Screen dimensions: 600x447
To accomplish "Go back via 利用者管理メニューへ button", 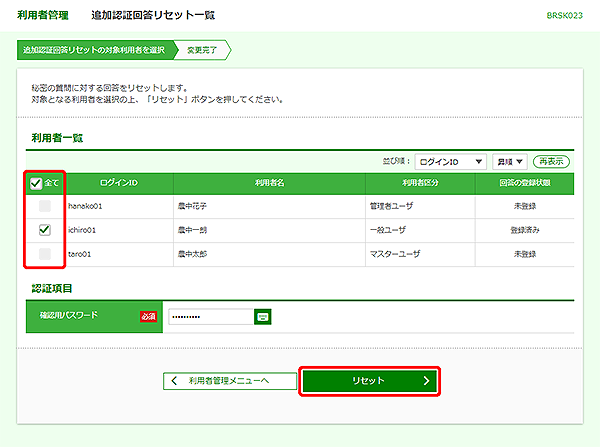I will tap(230, 381).
